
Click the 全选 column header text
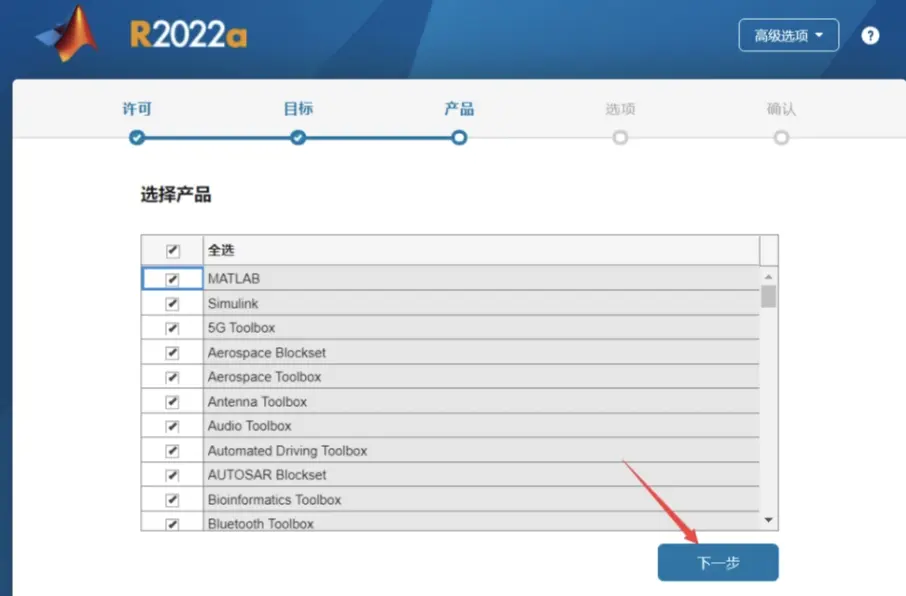(x=221, y=250)
